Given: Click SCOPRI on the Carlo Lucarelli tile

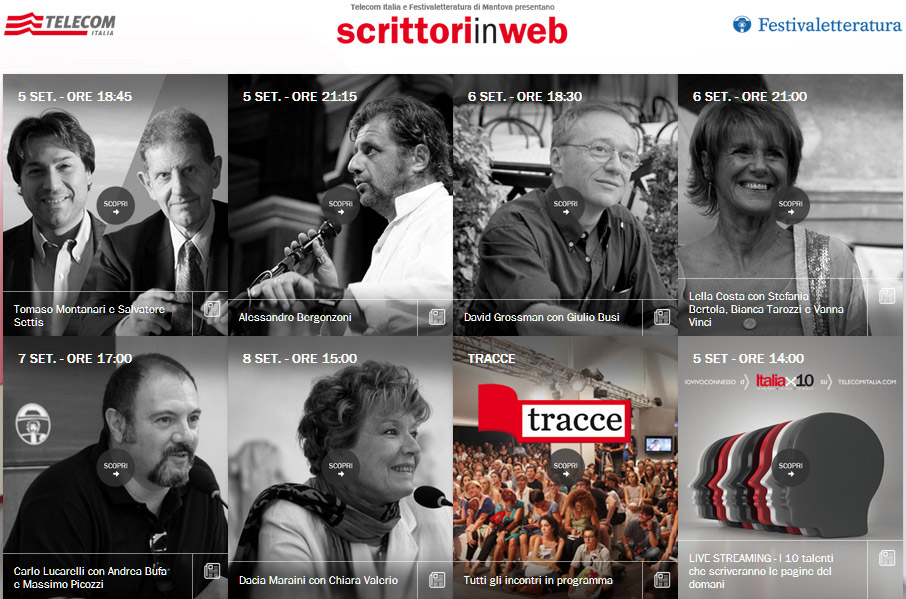Looking at the screenshot, I should click(x=116, y=467).
